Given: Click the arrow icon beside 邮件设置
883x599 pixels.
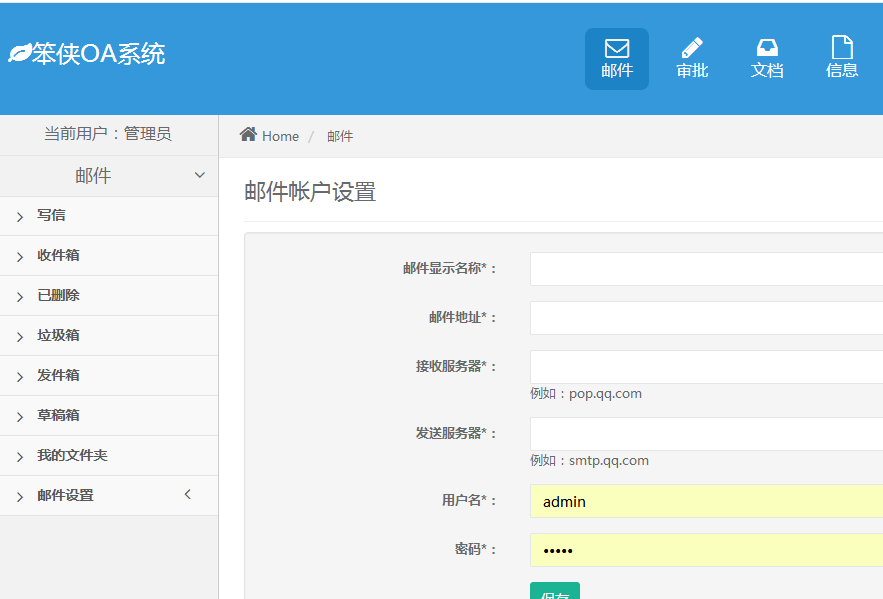Looking at the screenshot, I should [x=20, y=497].
